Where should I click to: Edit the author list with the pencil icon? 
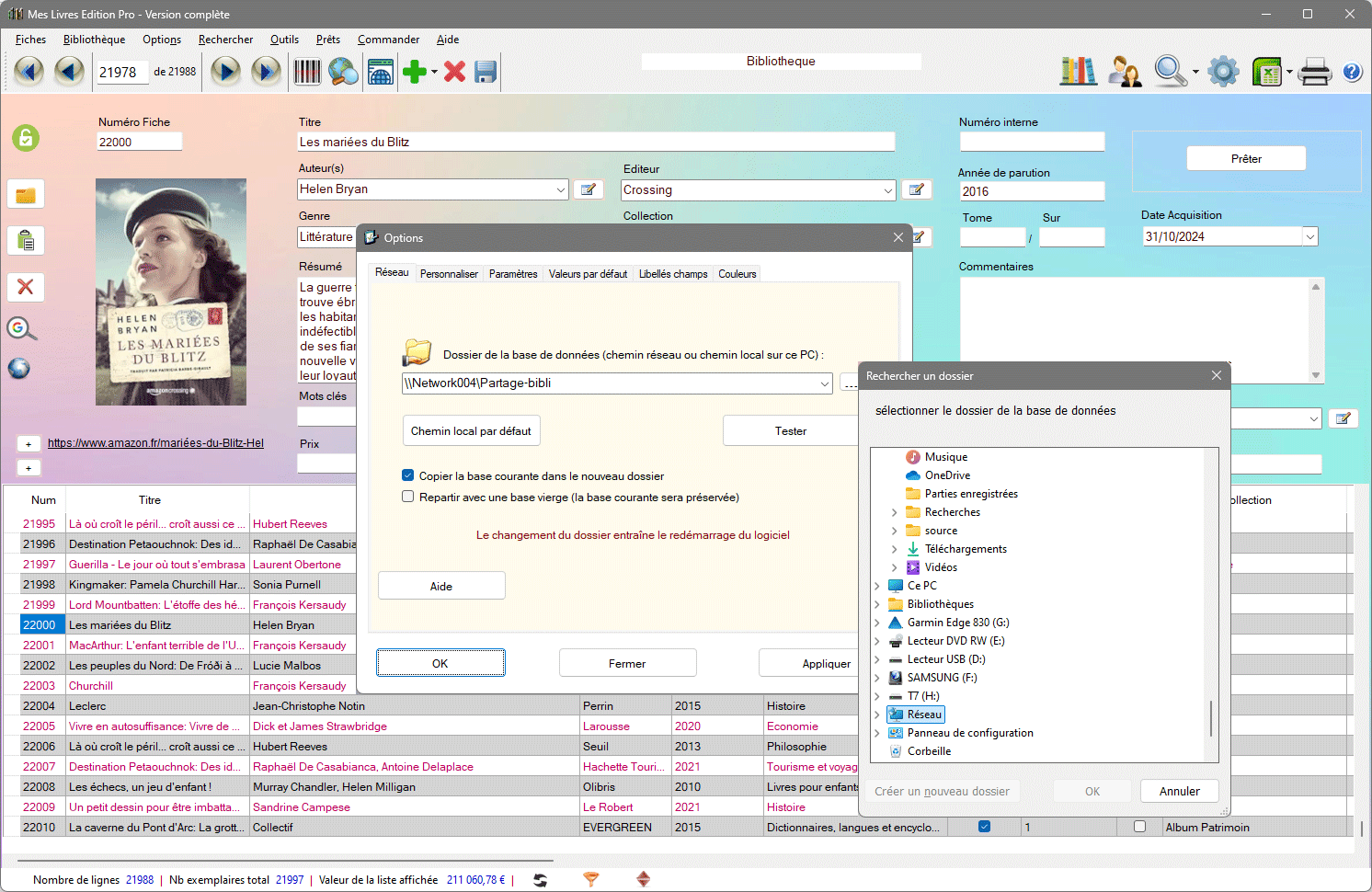point(589,189)
